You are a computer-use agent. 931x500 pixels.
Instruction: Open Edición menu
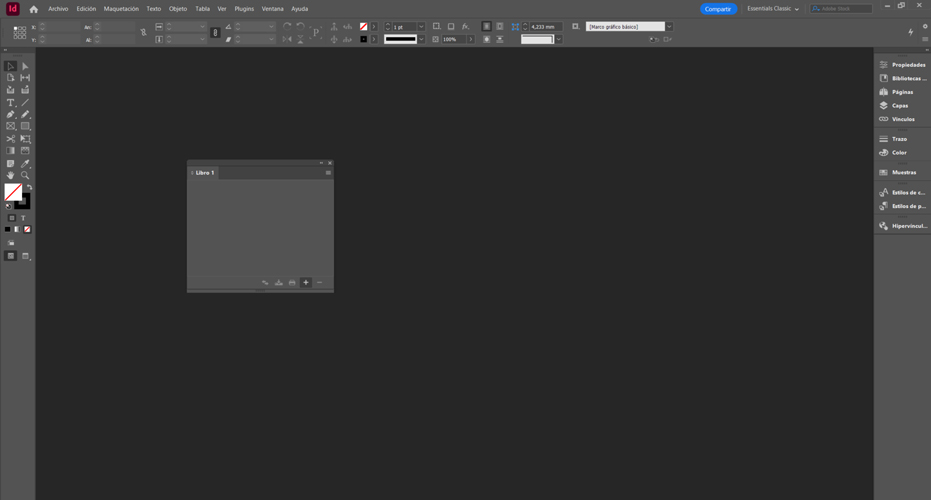coord(86,9)
